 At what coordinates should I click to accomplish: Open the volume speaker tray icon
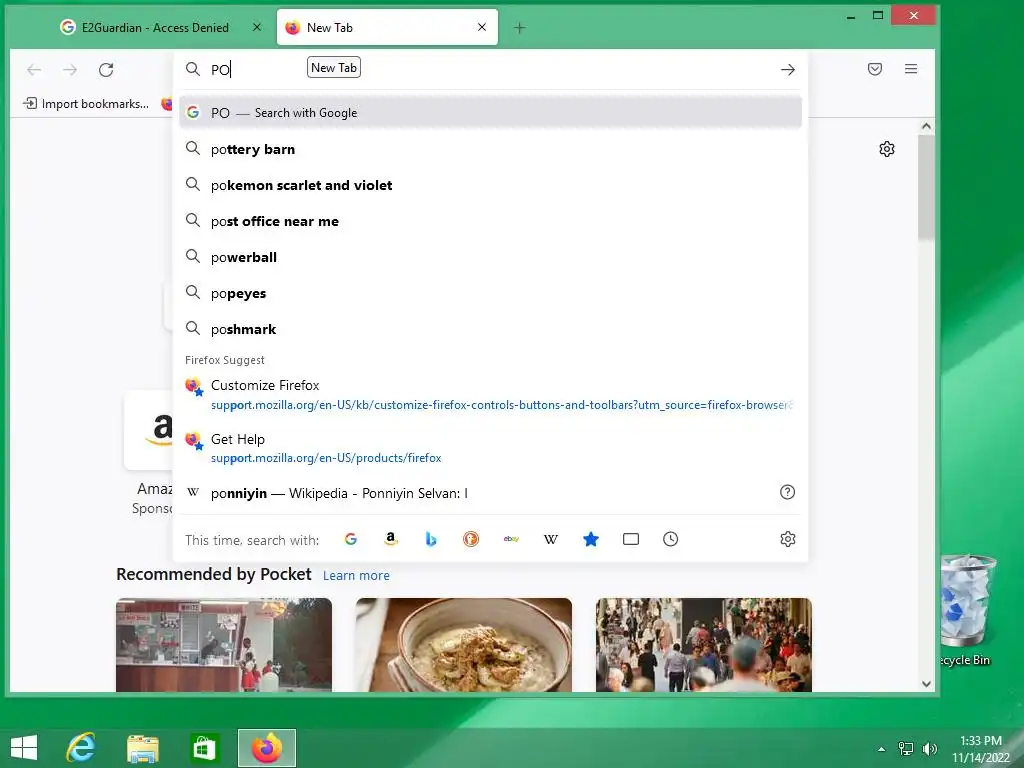(929, 749)
